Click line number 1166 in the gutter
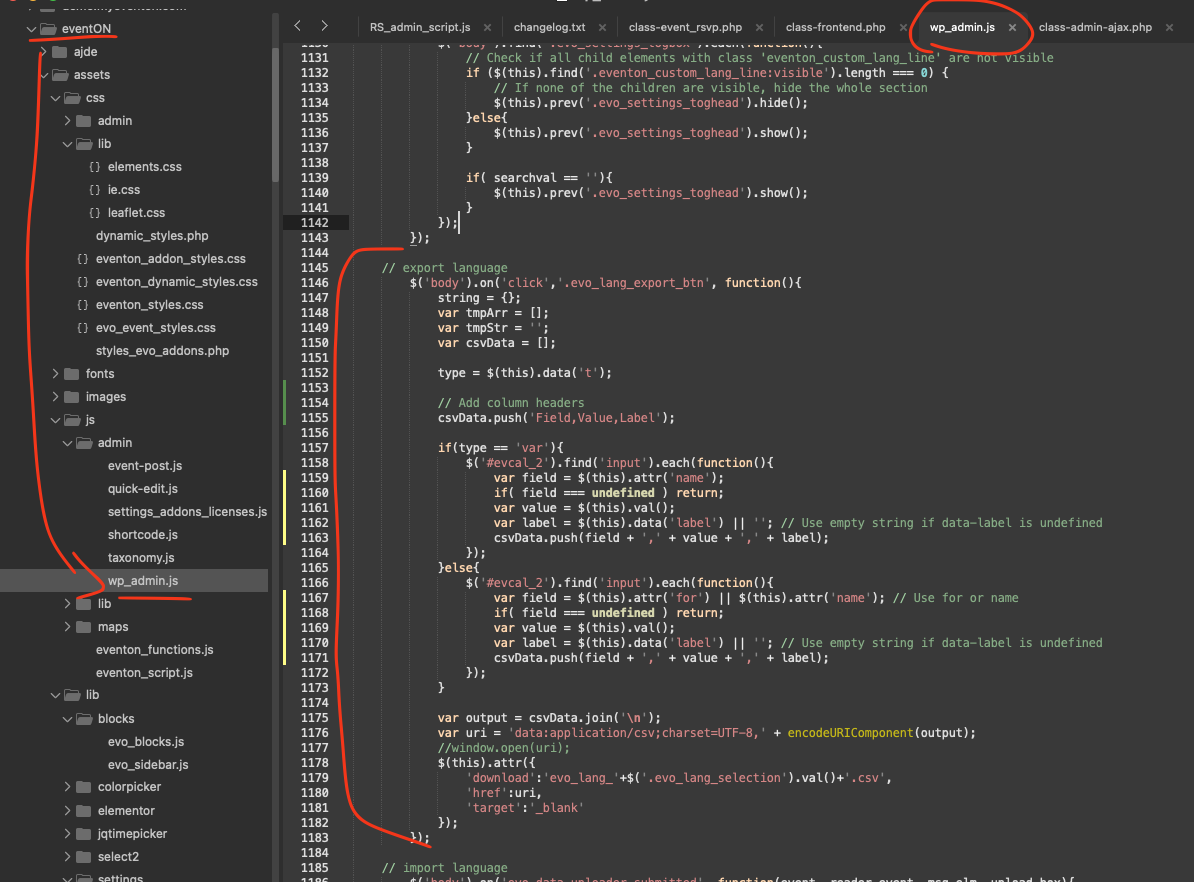Viewport: 1194px width, 882px height. pyautogui.click(x=314, y=583)
